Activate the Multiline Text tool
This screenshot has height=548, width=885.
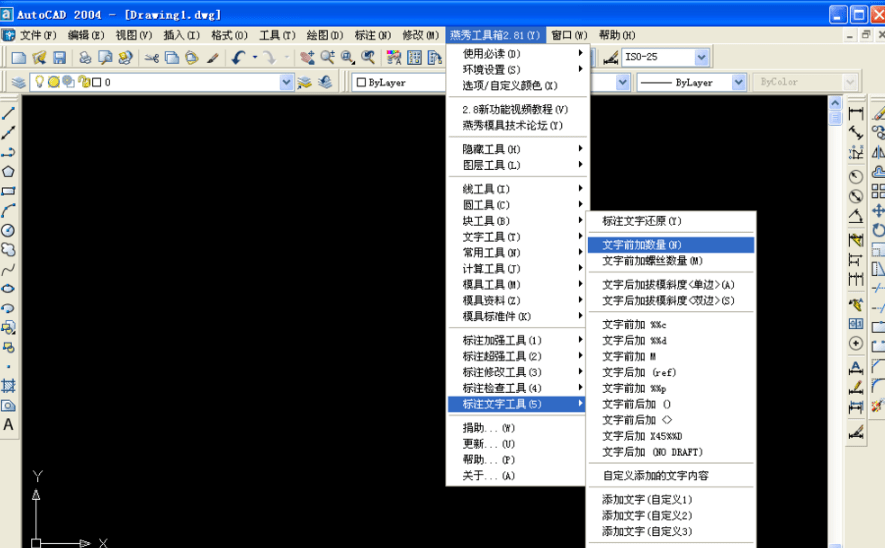[x=9, y=425]
